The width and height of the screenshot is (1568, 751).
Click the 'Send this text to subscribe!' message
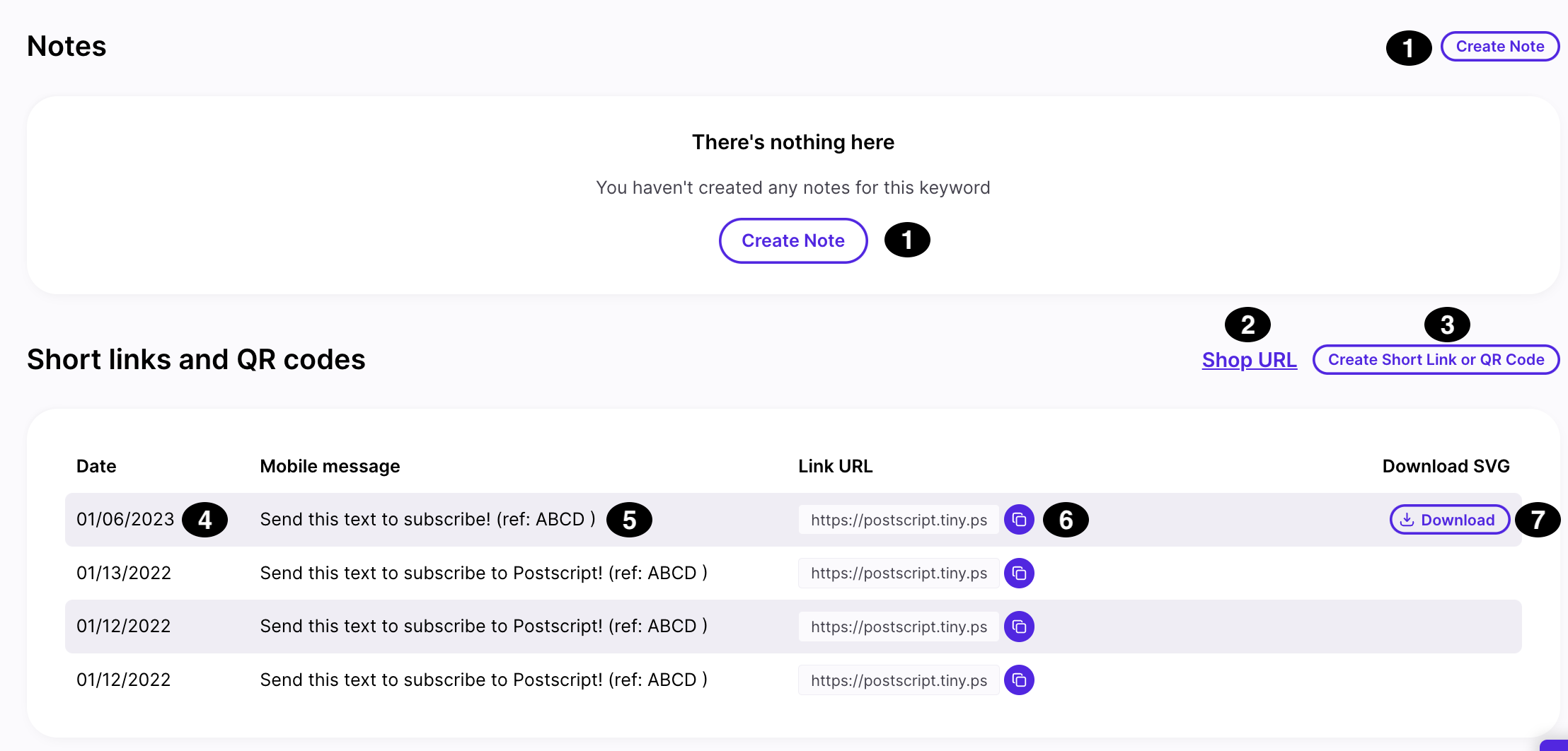[428, 519]
